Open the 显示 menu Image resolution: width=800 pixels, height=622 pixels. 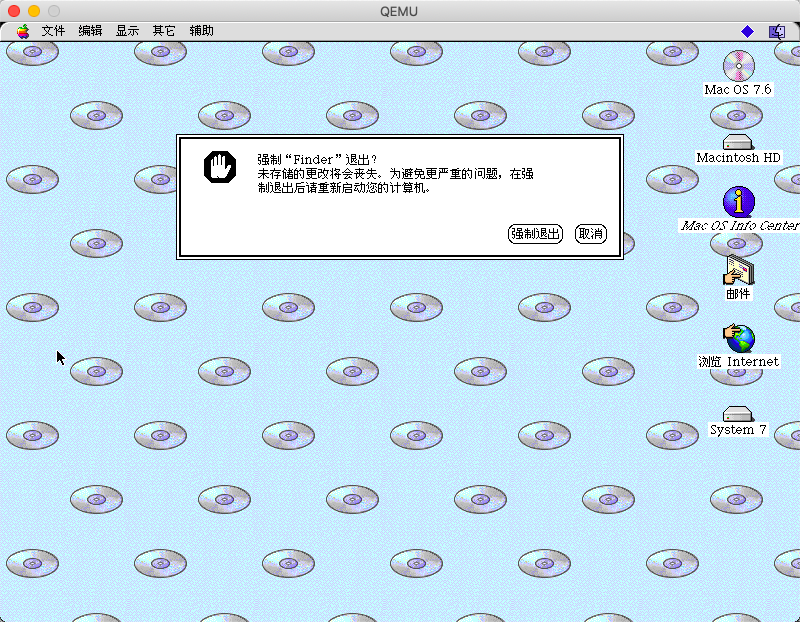(127, 31)
